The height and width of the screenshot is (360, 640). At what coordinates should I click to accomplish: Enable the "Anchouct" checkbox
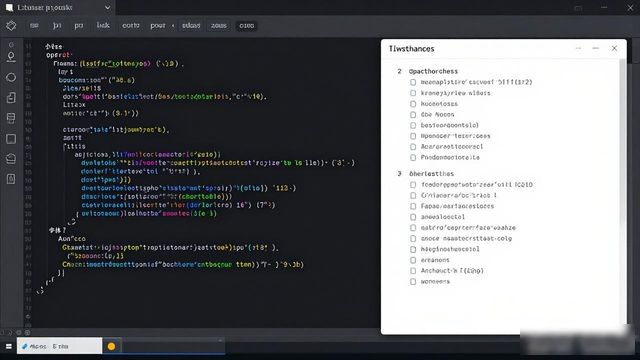[x=413, y=271]
